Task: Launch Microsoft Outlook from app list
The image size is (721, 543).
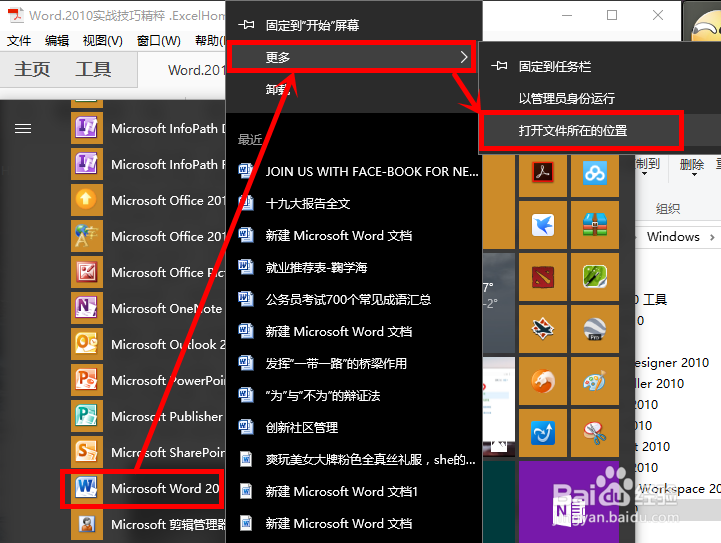Action: coord(148,344)
